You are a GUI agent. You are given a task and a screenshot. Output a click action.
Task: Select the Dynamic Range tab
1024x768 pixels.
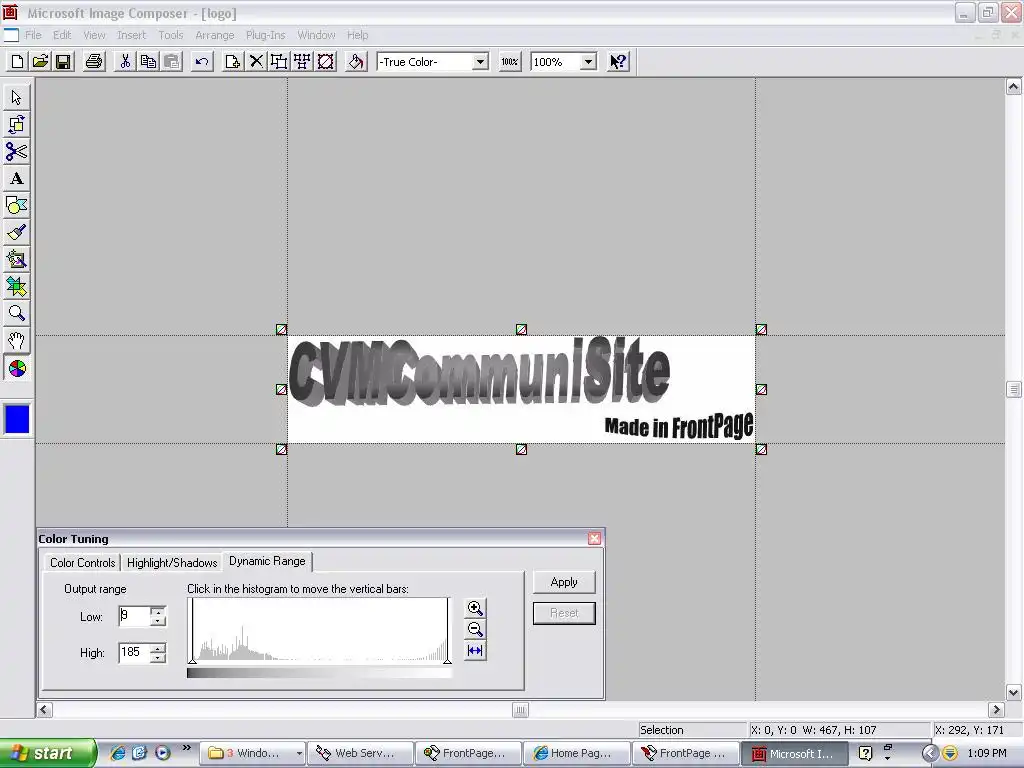coord(267,561)
